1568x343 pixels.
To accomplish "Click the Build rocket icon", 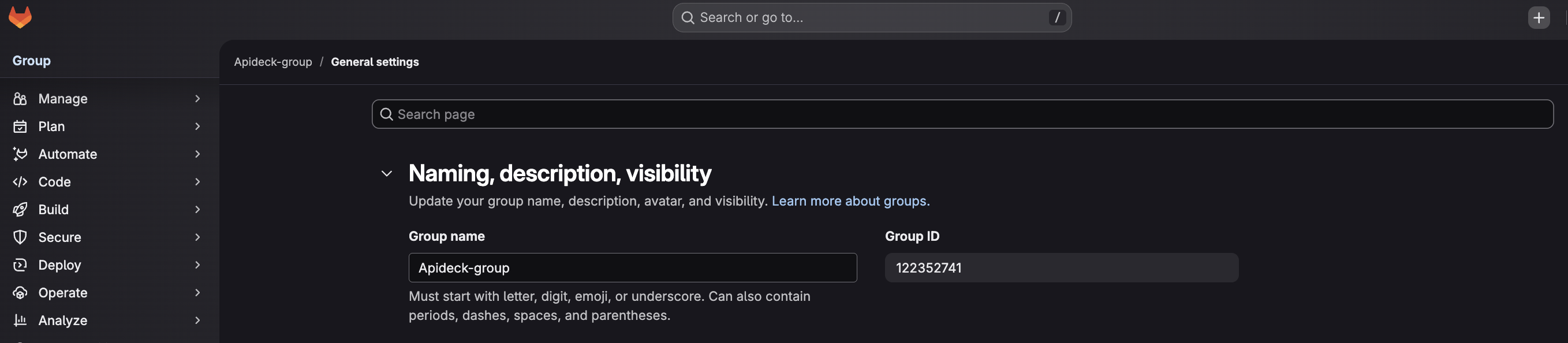I will point(20,210).
